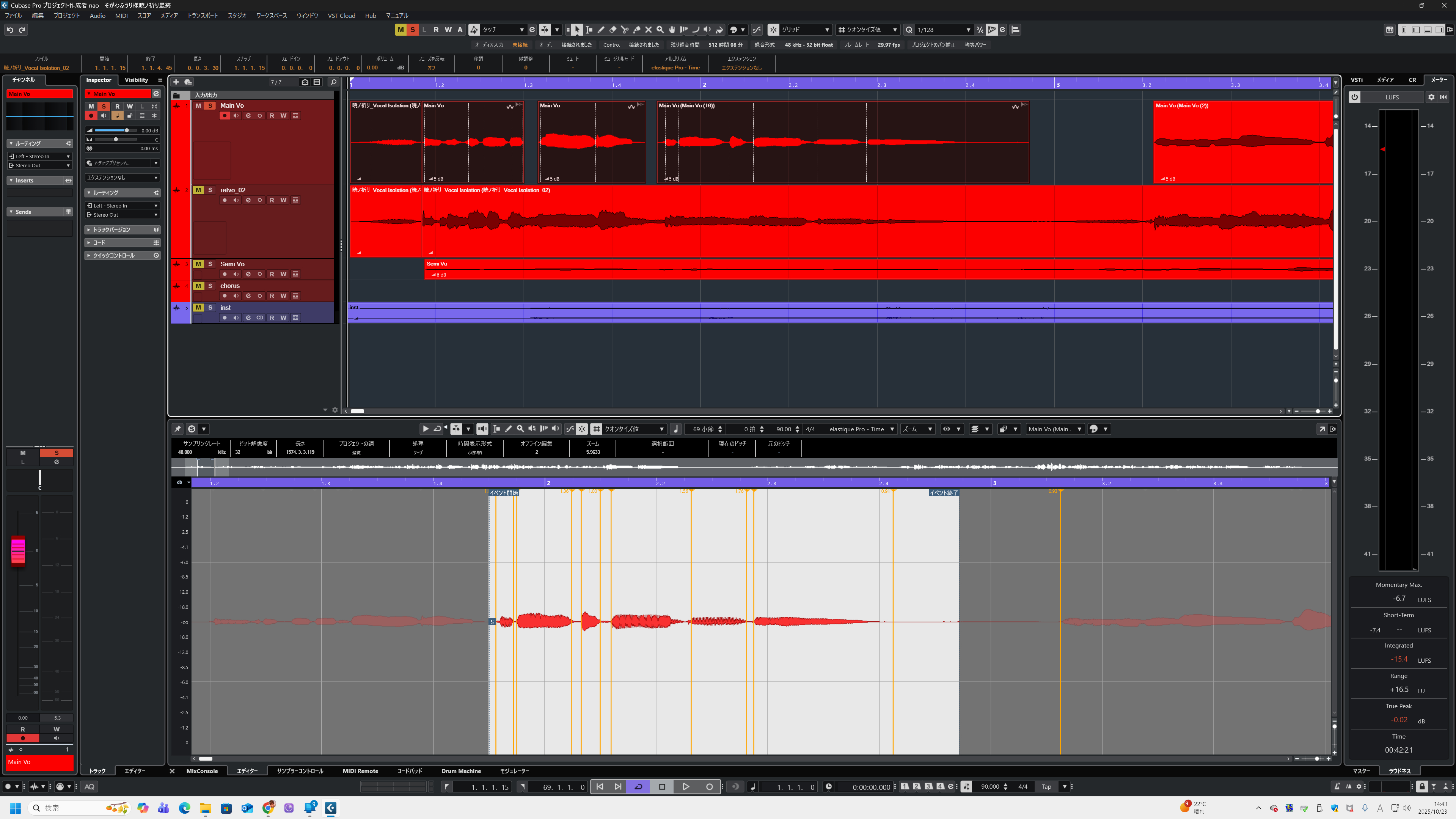This screenshot has width=1456, height=819.
Task: Open the 1/128 quantize preset dropdown
Action: (968, 30)
